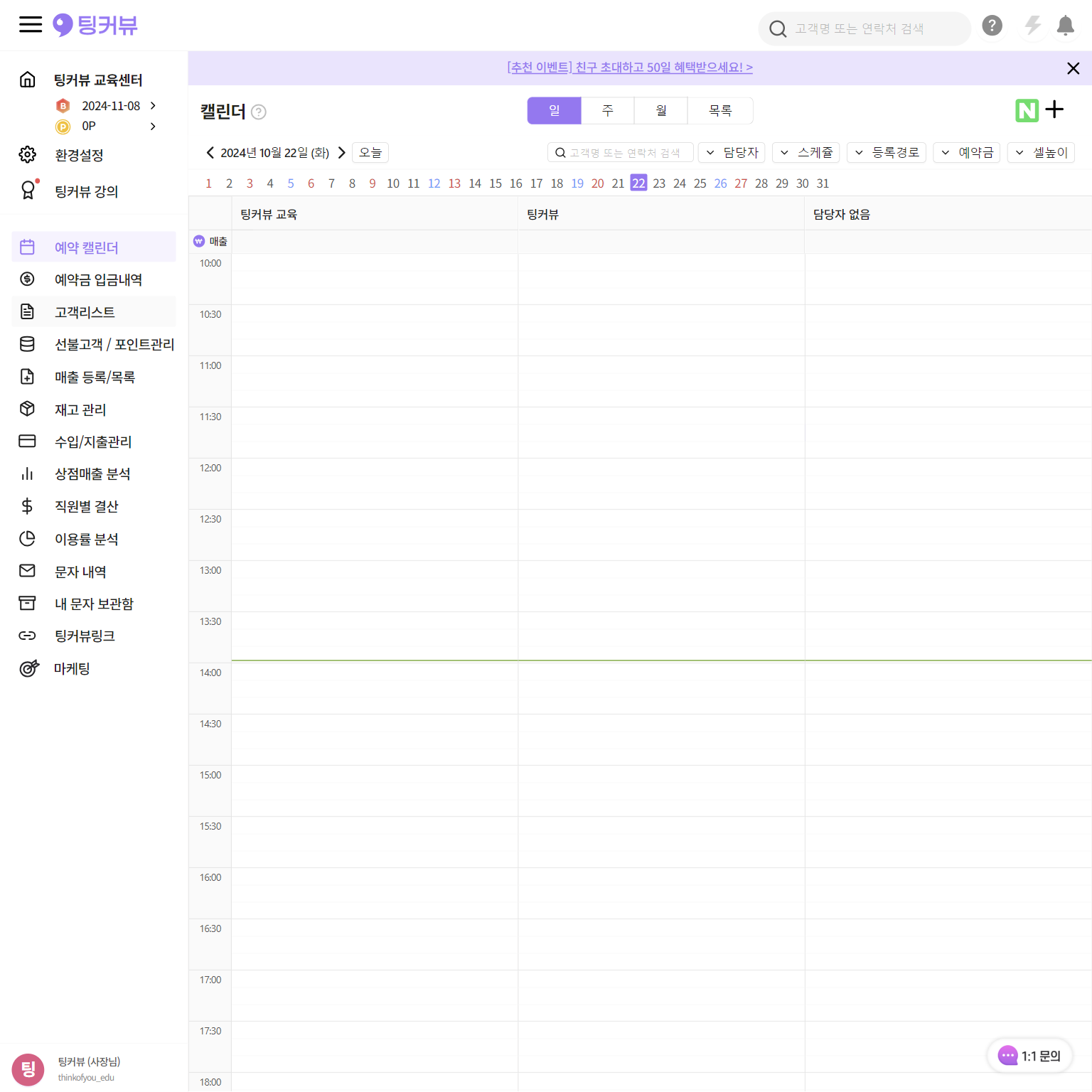Screen dimensions: 1092x1092
Task: Open 선불고객 / 포인트관리 database icon
Action: (28, 344)
